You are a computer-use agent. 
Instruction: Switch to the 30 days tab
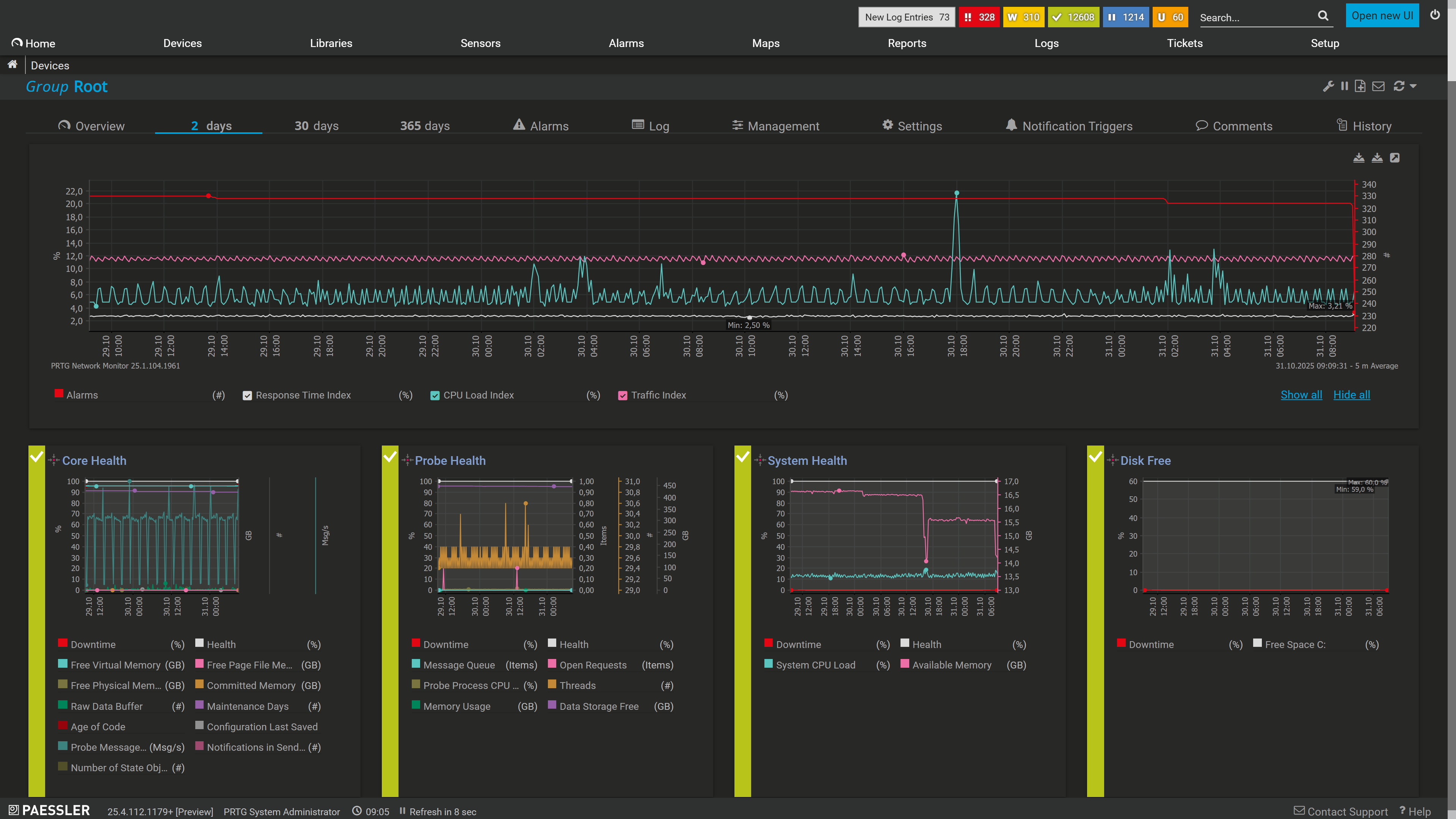point(317,126)
